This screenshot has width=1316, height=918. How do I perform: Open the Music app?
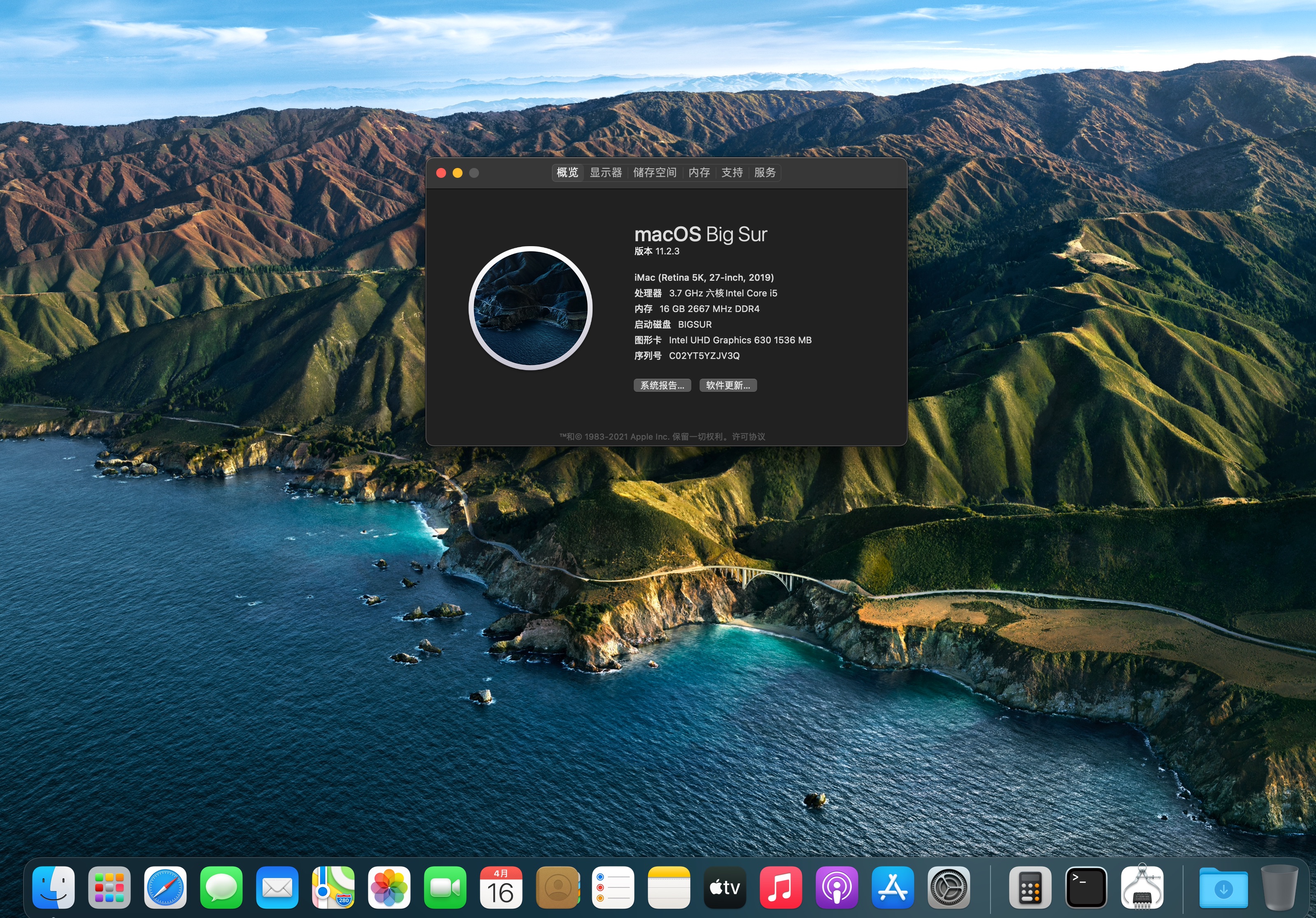(780, 888)
